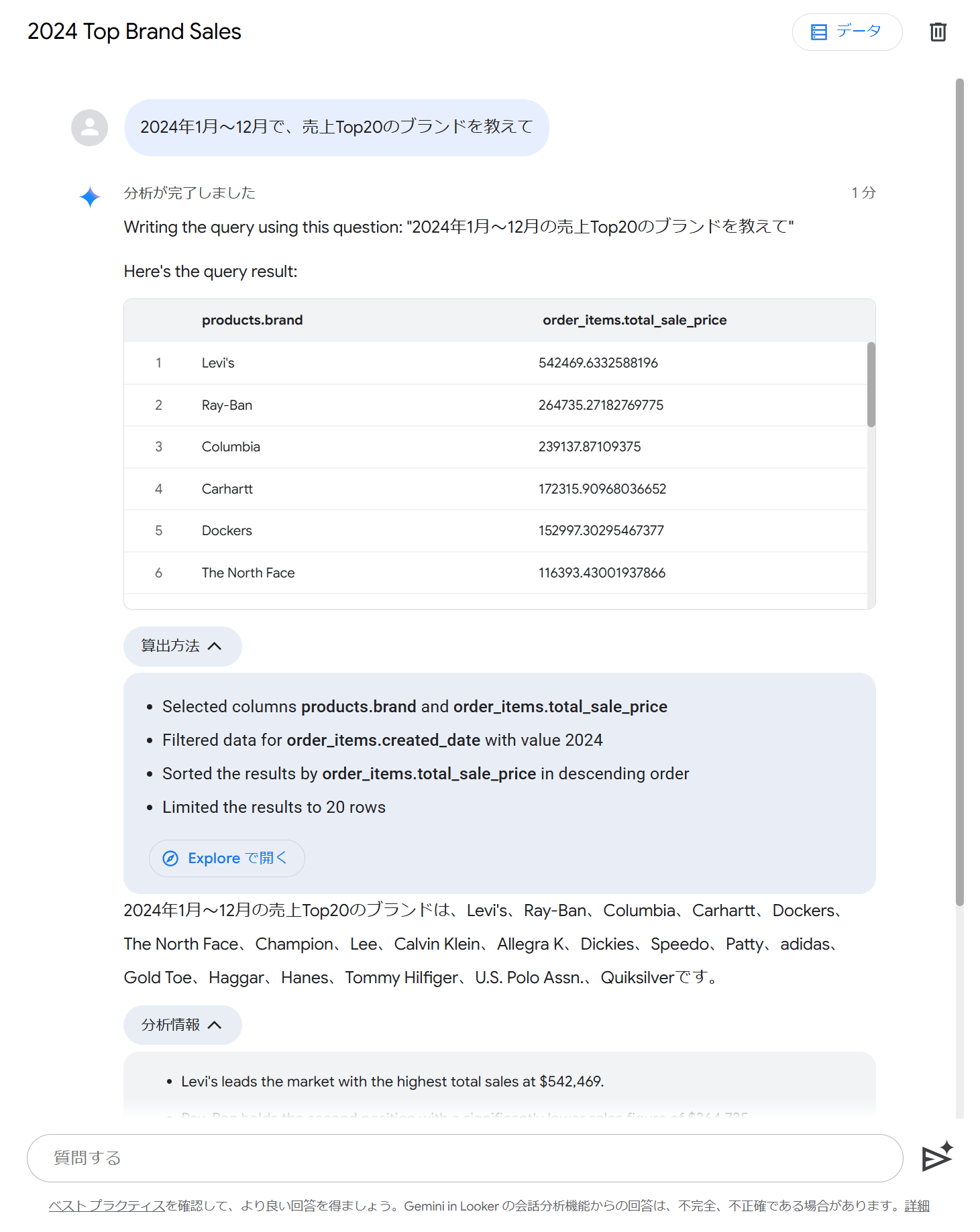Click the user avatar icon
This screenshot has width=980, height=1232.
coord(90,127)
